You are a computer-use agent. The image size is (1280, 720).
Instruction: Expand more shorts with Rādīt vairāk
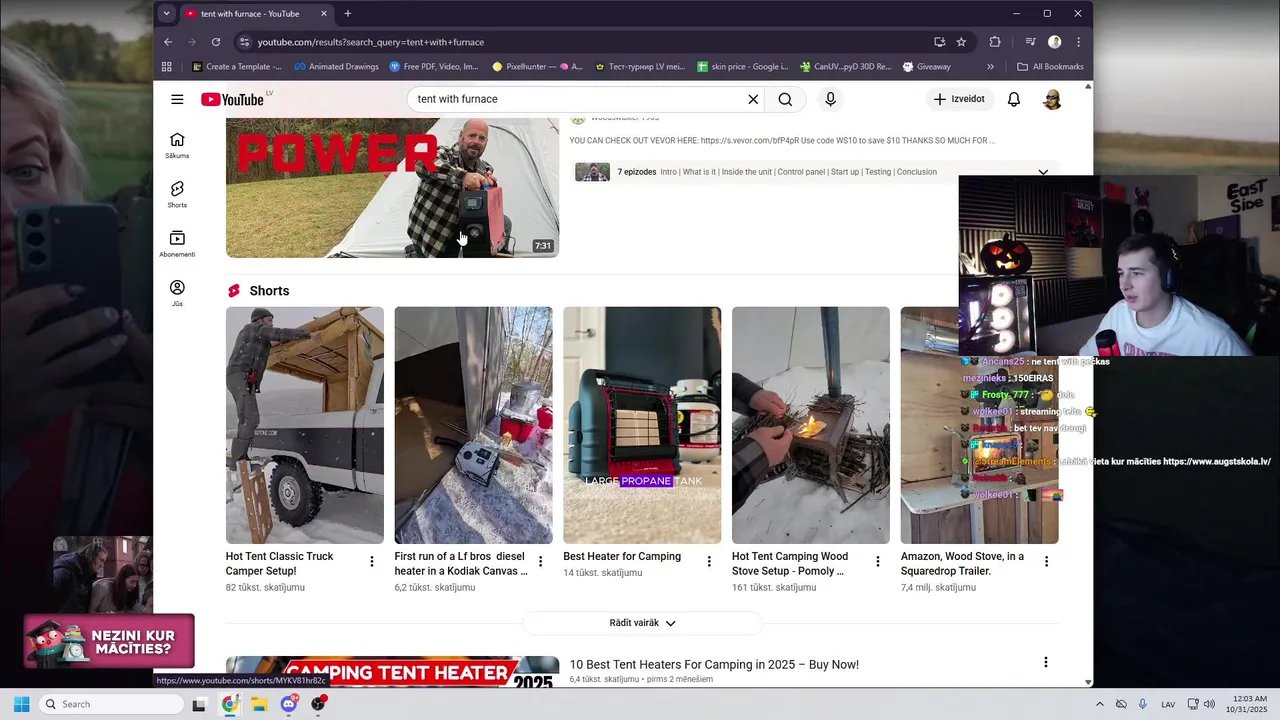click(x=643, y=623)
